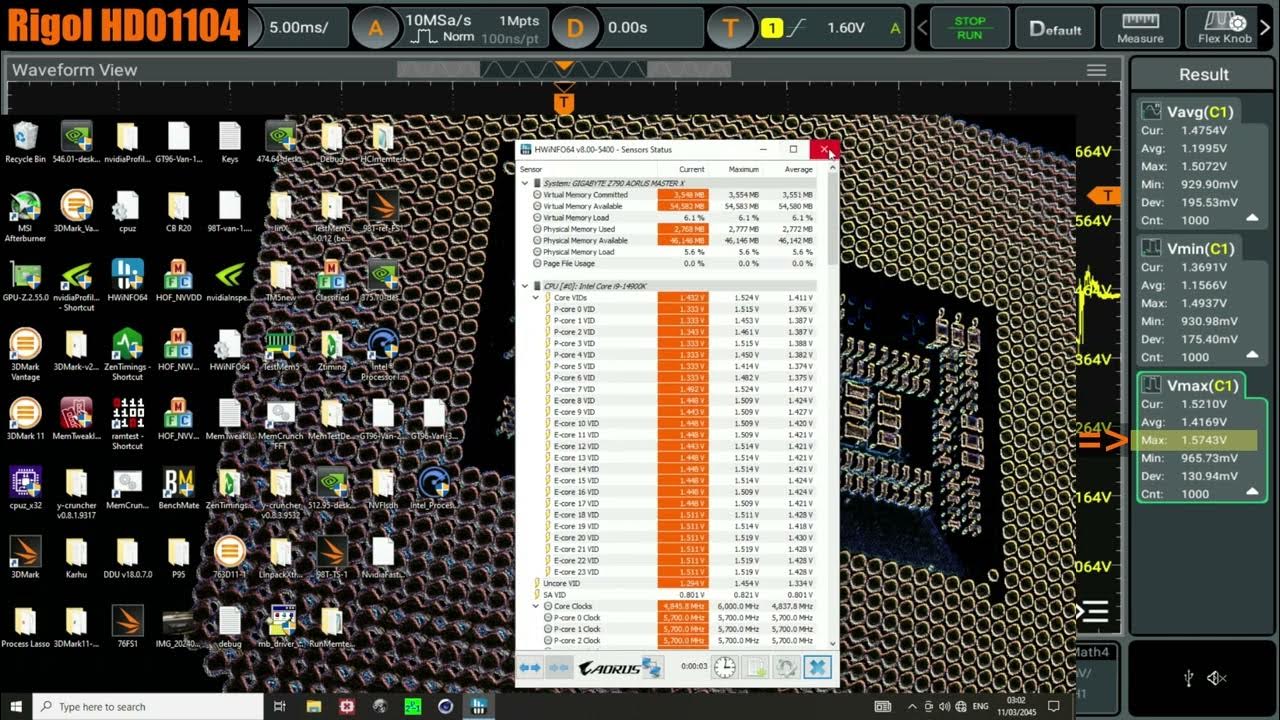Click HWiNFO's blue double-arrow expand button

click(530, 667)
